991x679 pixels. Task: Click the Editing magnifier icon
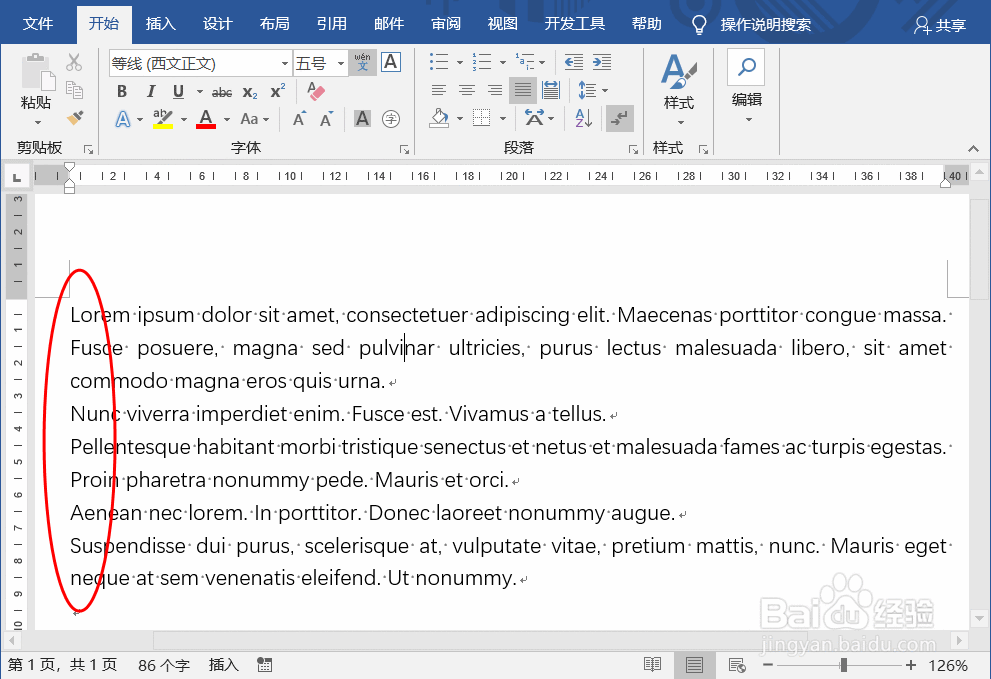point(746,67)
